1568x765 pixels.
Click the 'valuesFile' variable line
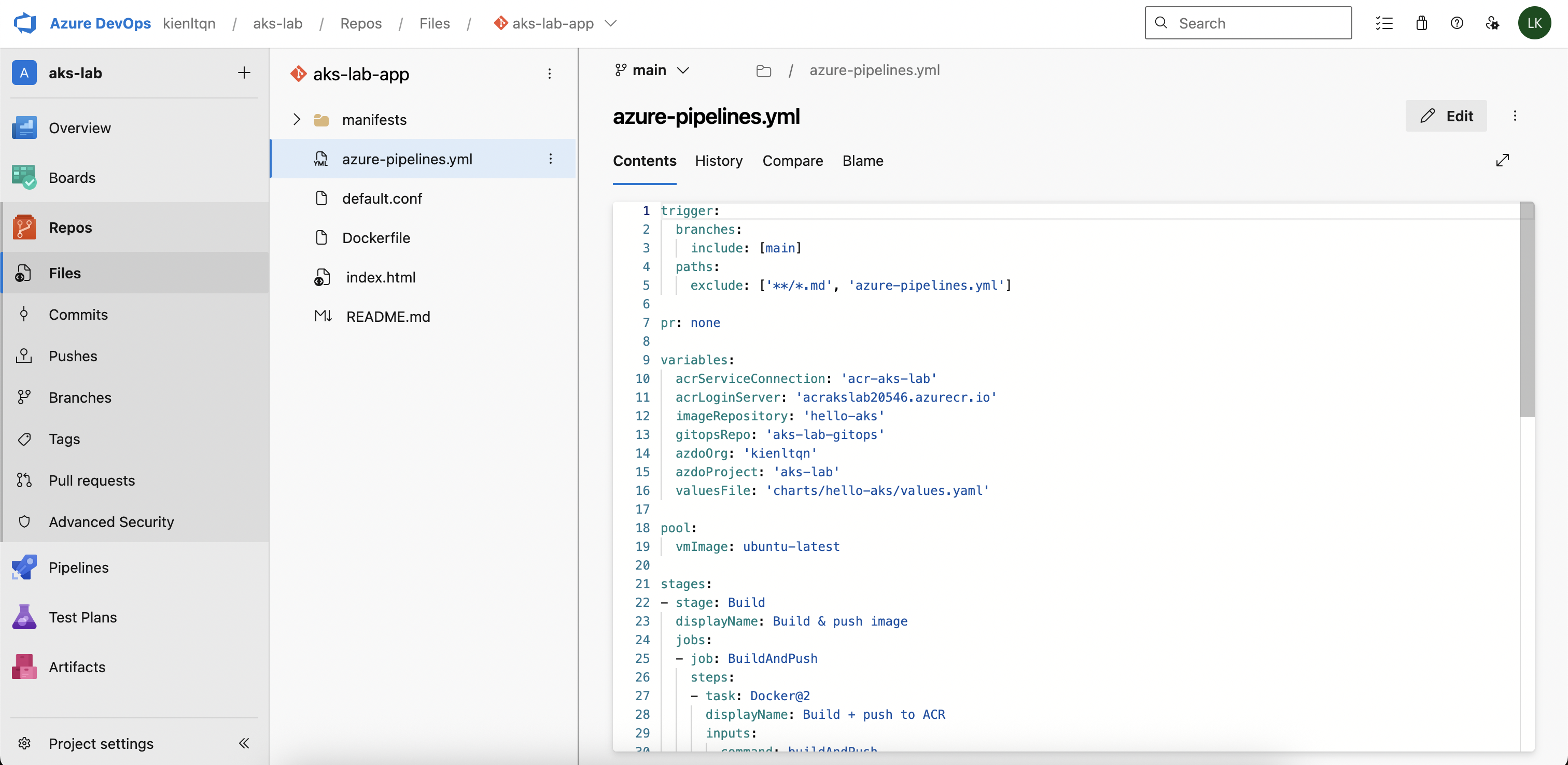pyautogui.click(x=832, y=490)
